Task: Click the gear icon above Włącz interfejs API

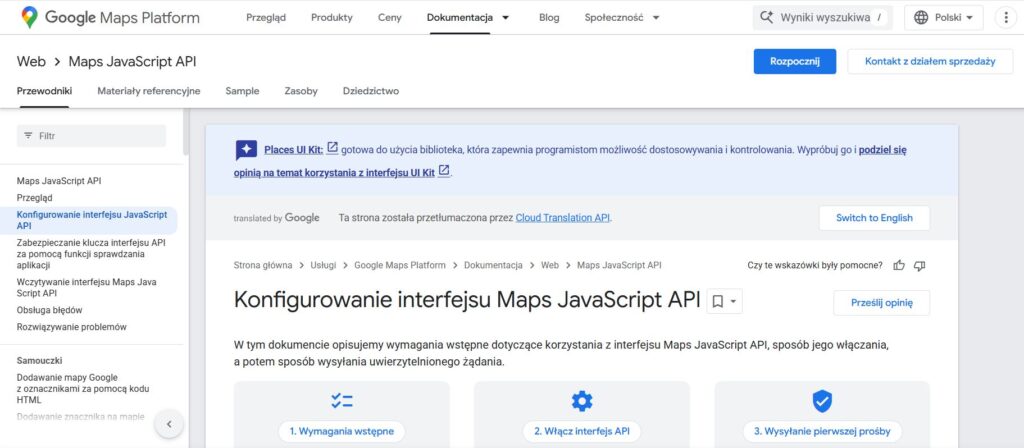Action: (x=581, y=400)
